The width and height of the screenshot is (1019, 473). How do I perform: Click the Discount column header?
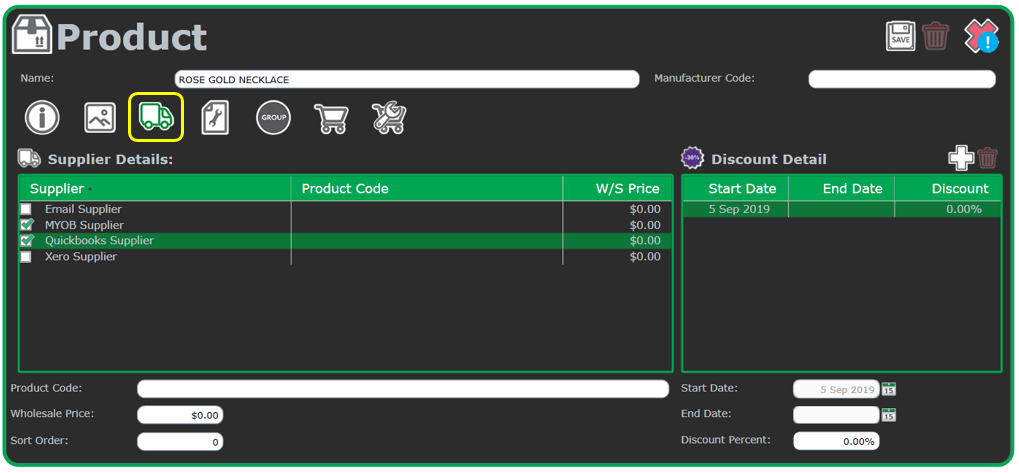pyautogui.click(x=948, y=188)
